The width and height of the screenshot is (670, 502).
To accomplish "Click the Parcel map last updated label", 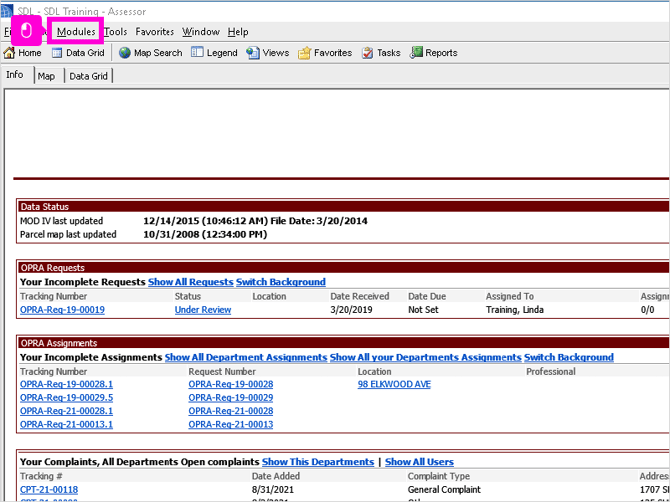I will point(68,235).
